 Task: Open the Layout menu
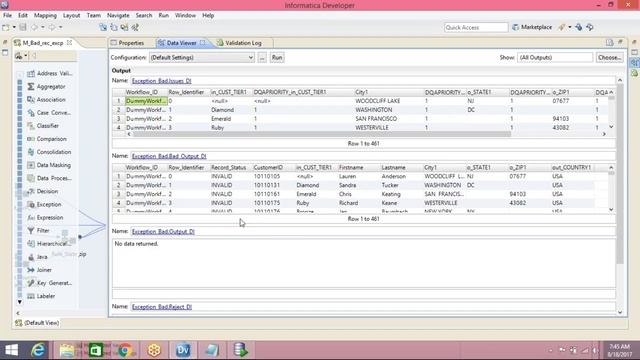point(71,15)
